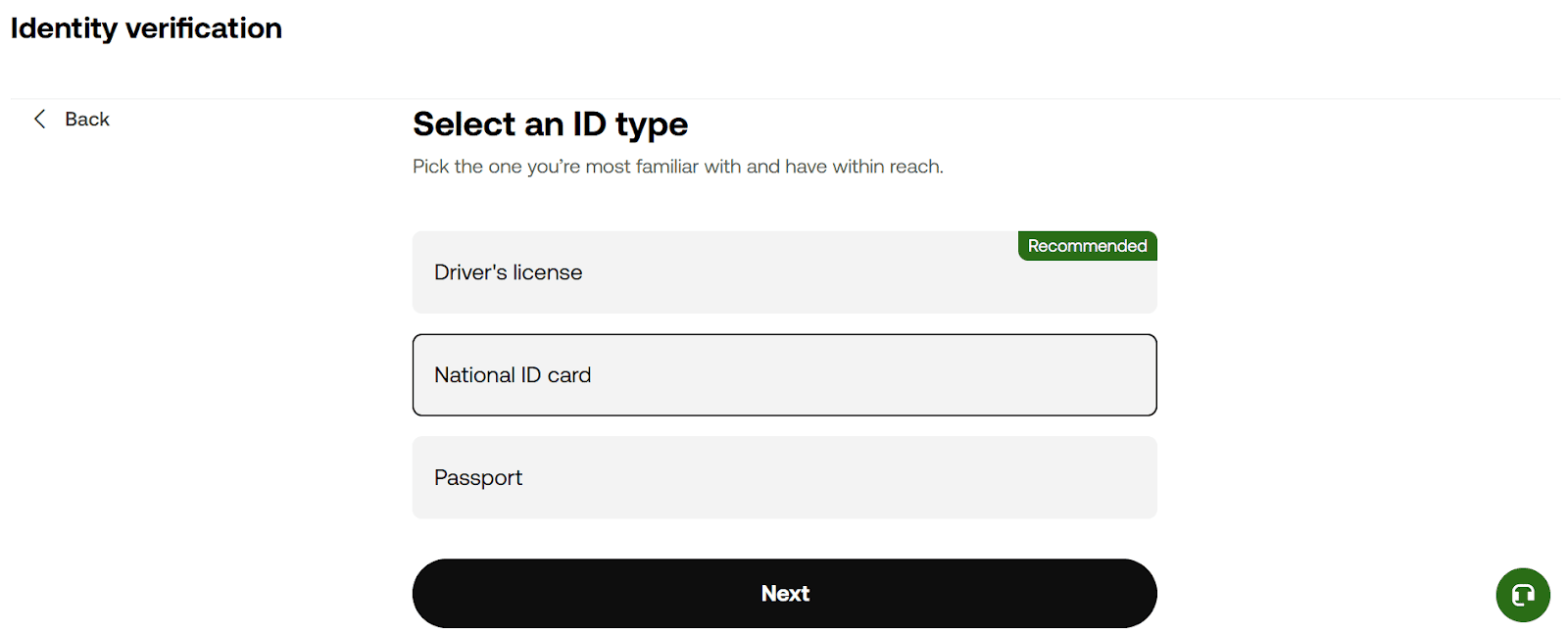Select the National ID card option
Screen dimensions: 1568x634
tap(784, 375)
